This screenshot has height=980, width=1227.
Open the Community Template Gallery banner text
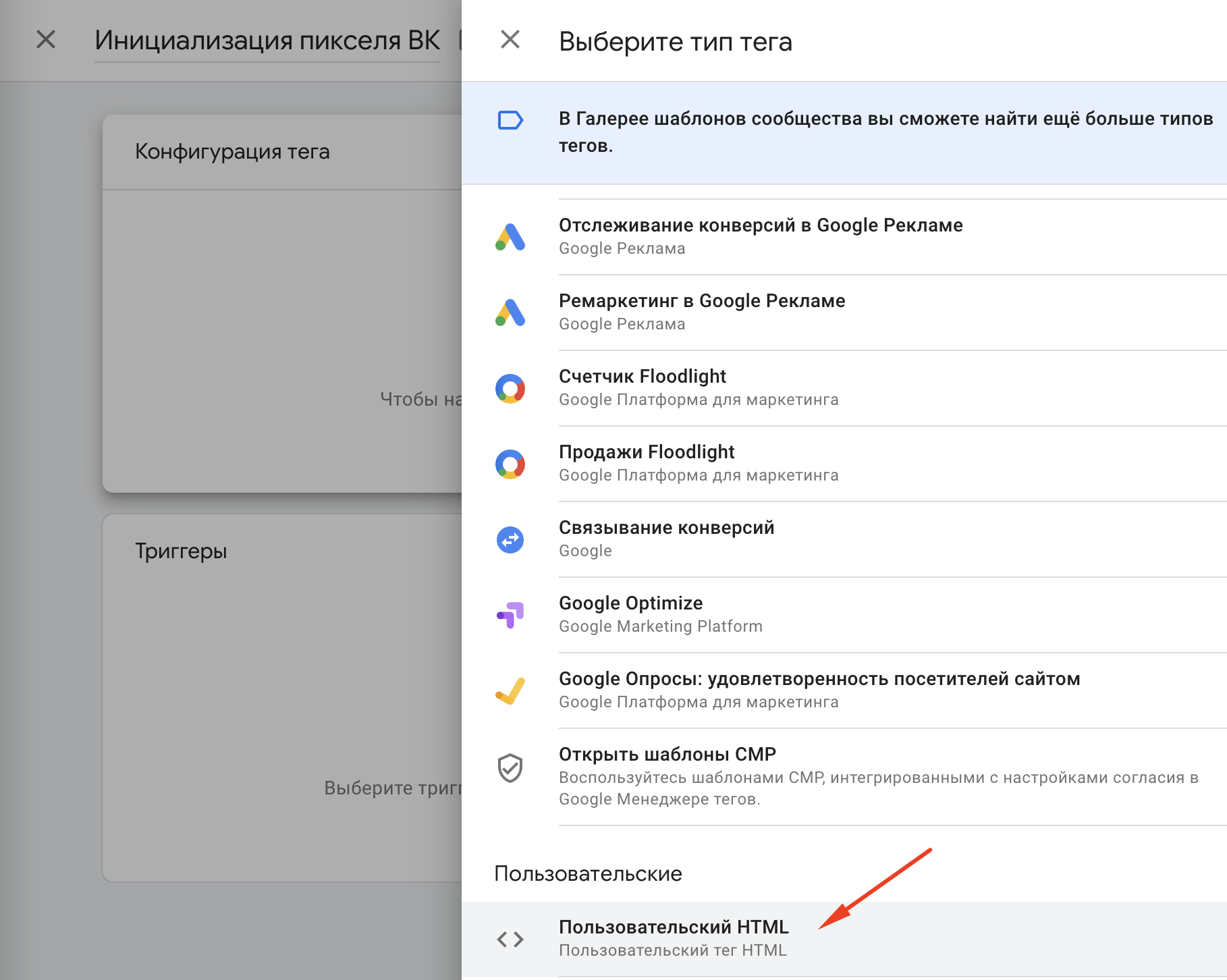[x=885, y=132]
